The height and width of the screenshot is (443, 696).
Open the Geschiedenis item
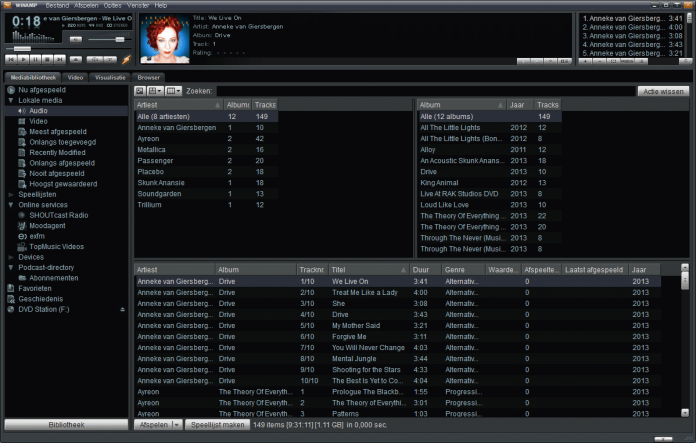click(x=40, y=299)
